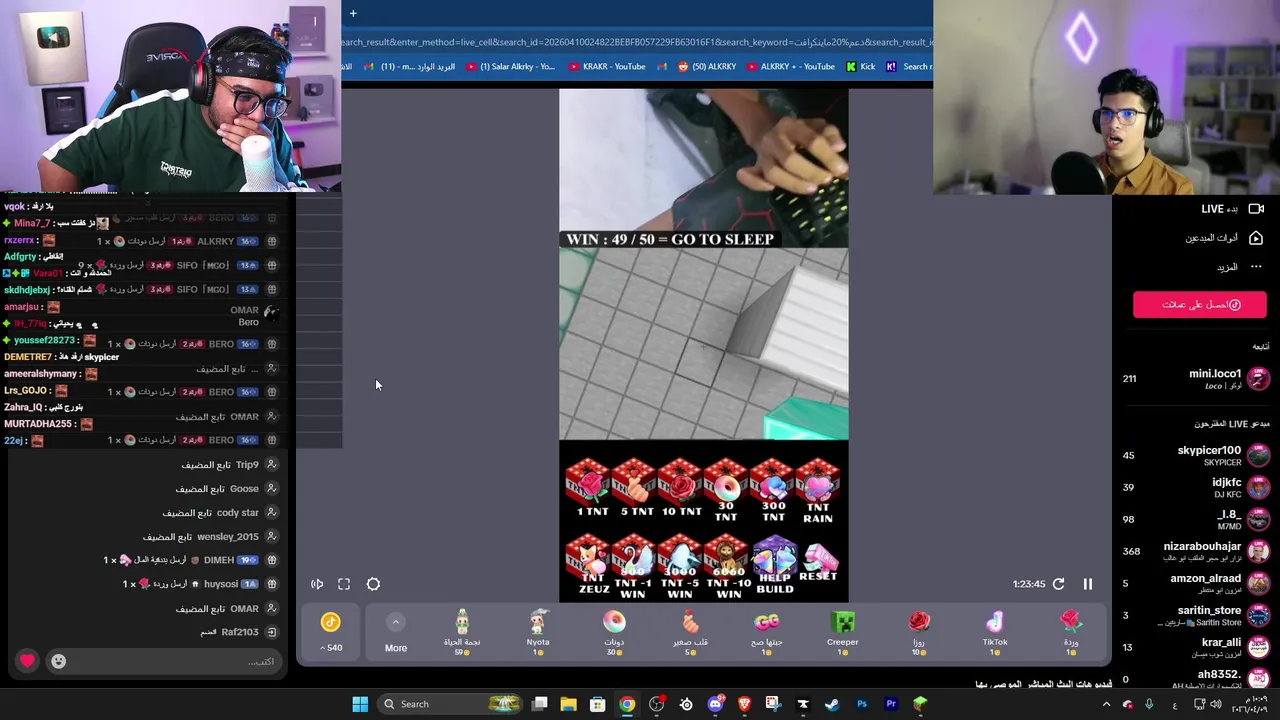
Task: Select the browser address bar URL
Action: pyautogui.click(x=637, y=42)
